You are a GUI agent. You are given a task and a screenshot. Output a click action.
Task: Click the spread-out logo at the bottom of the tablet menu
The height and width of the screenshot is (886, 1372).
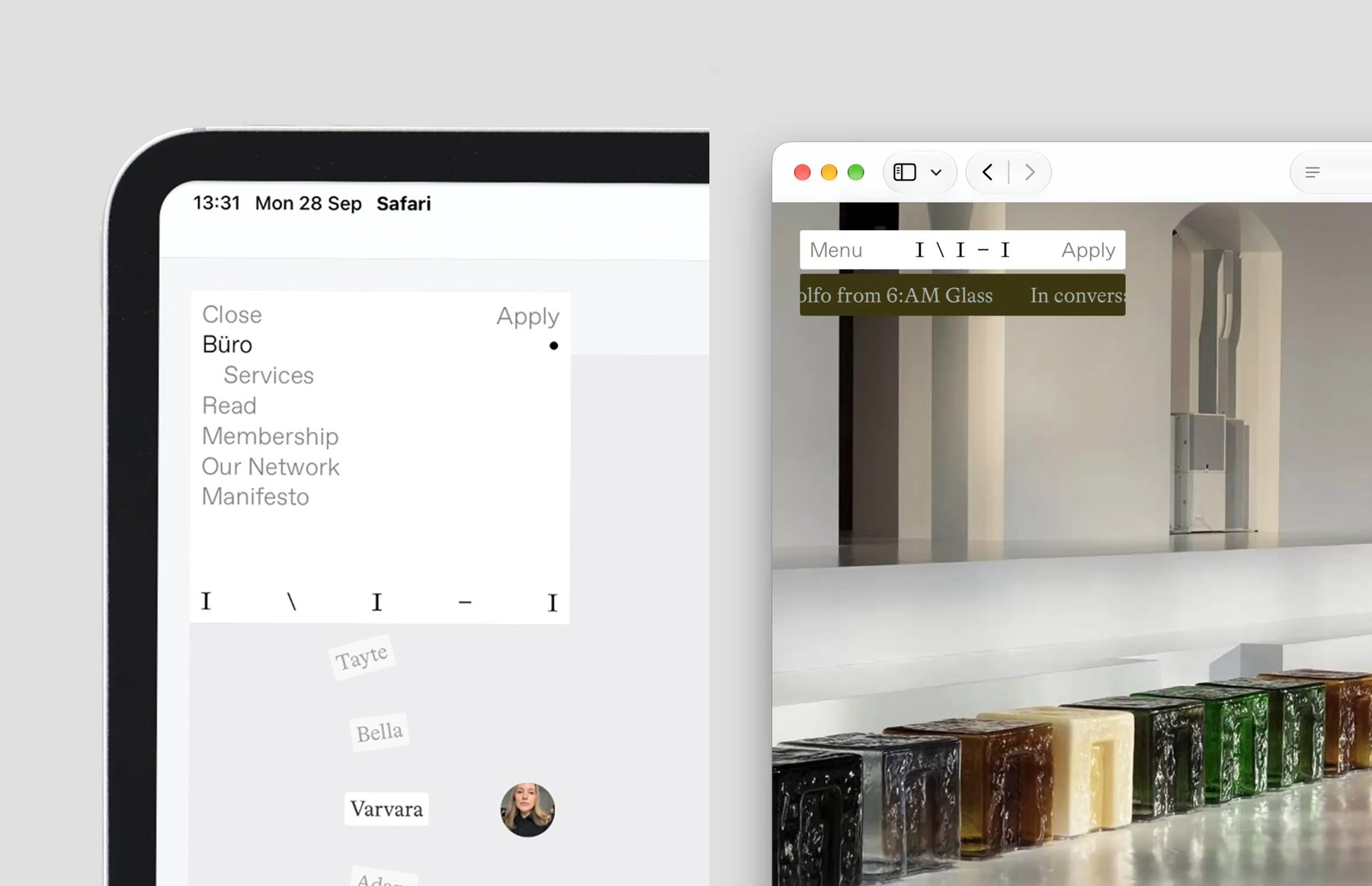click(x=379, y=602)
